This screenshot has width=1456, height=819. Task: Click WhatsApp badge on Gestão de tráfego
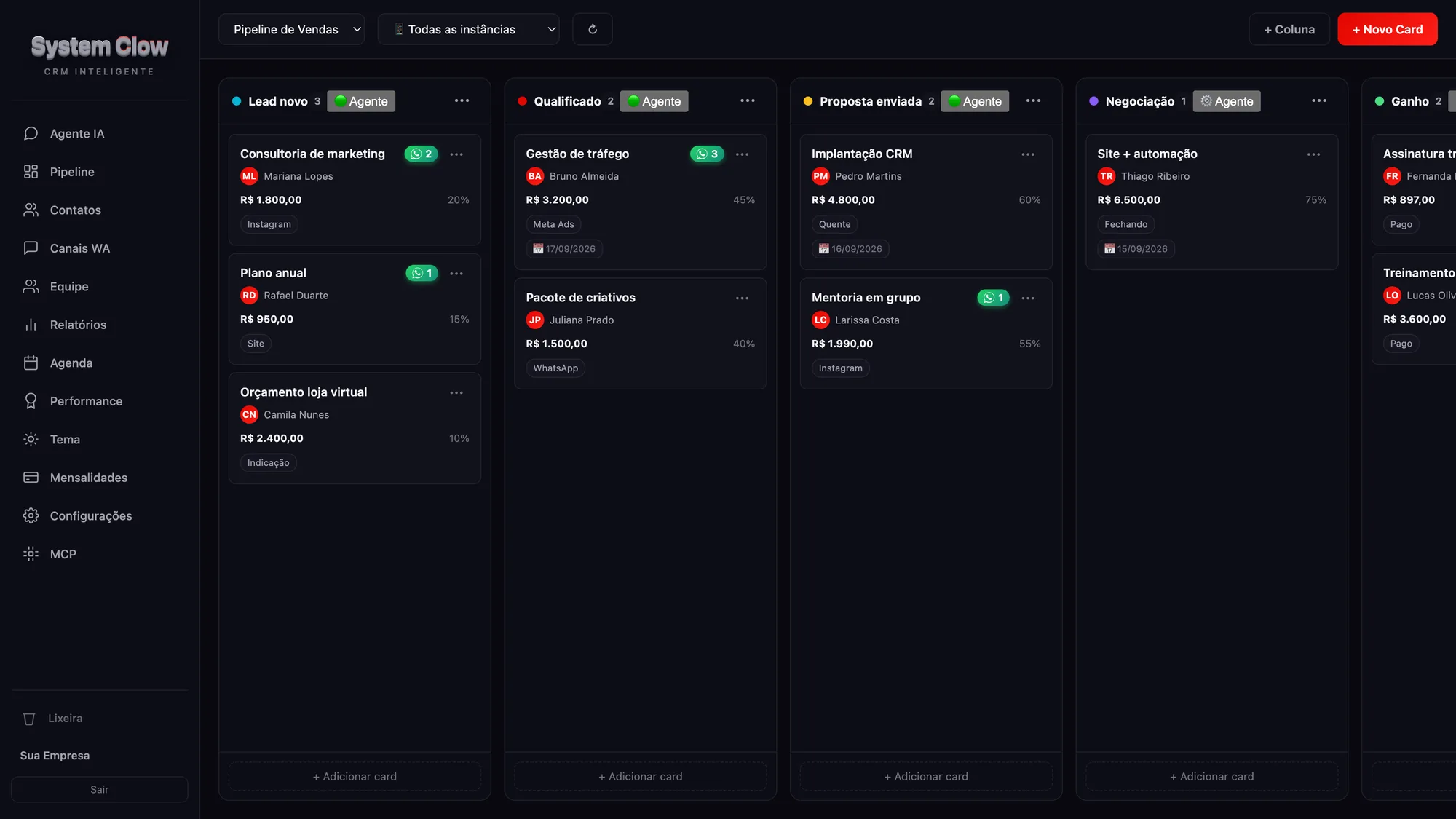point(707,154)
